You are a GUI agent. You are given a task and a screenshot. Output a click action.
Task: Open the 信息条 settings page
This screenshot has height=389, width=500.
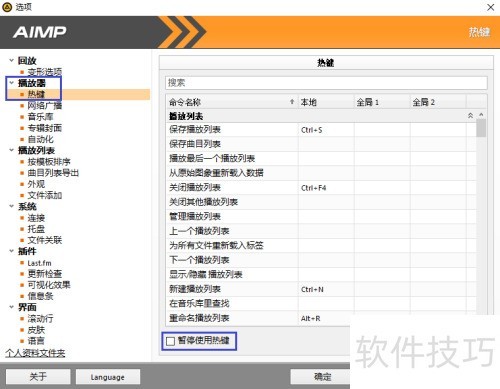40,296
